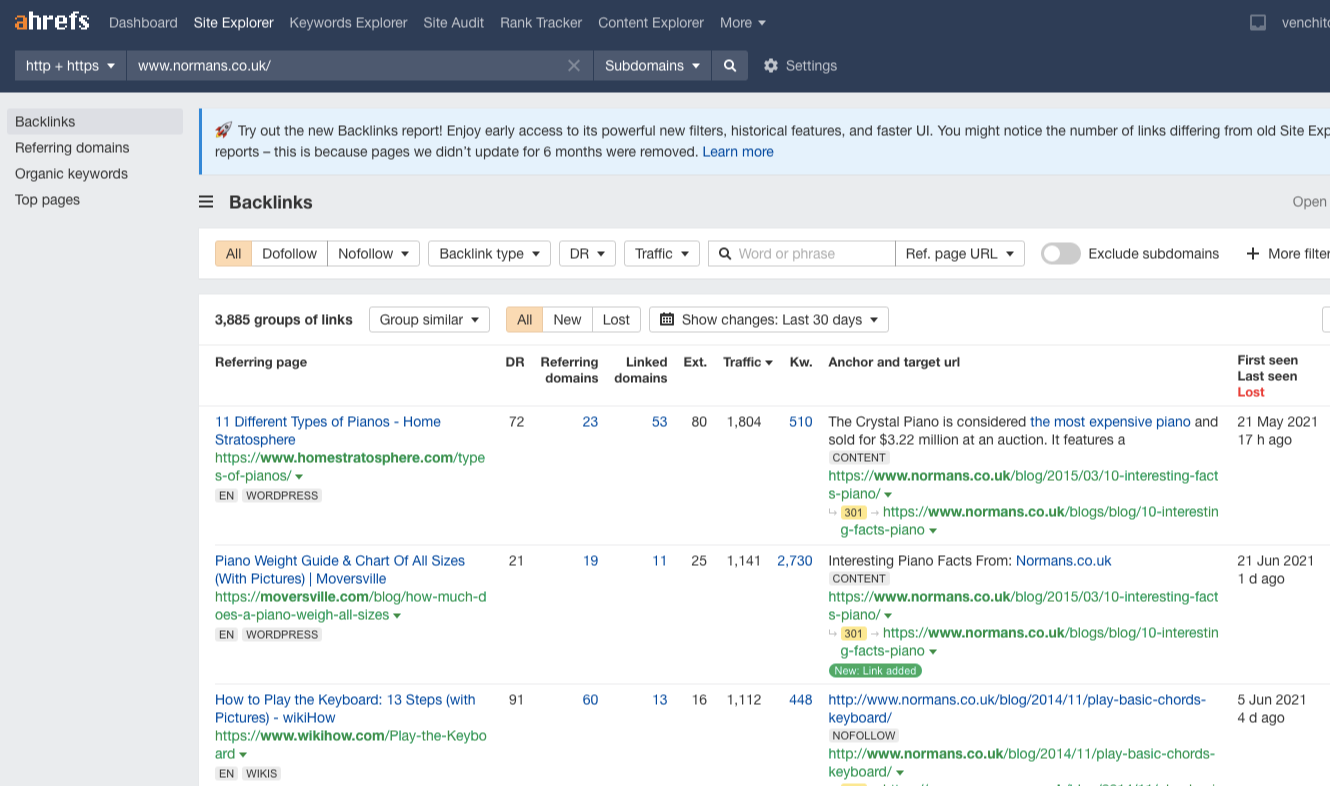Select the New links tab
Image resolution: width=1330 pixels, height=786 pixels.
point(567,320)
